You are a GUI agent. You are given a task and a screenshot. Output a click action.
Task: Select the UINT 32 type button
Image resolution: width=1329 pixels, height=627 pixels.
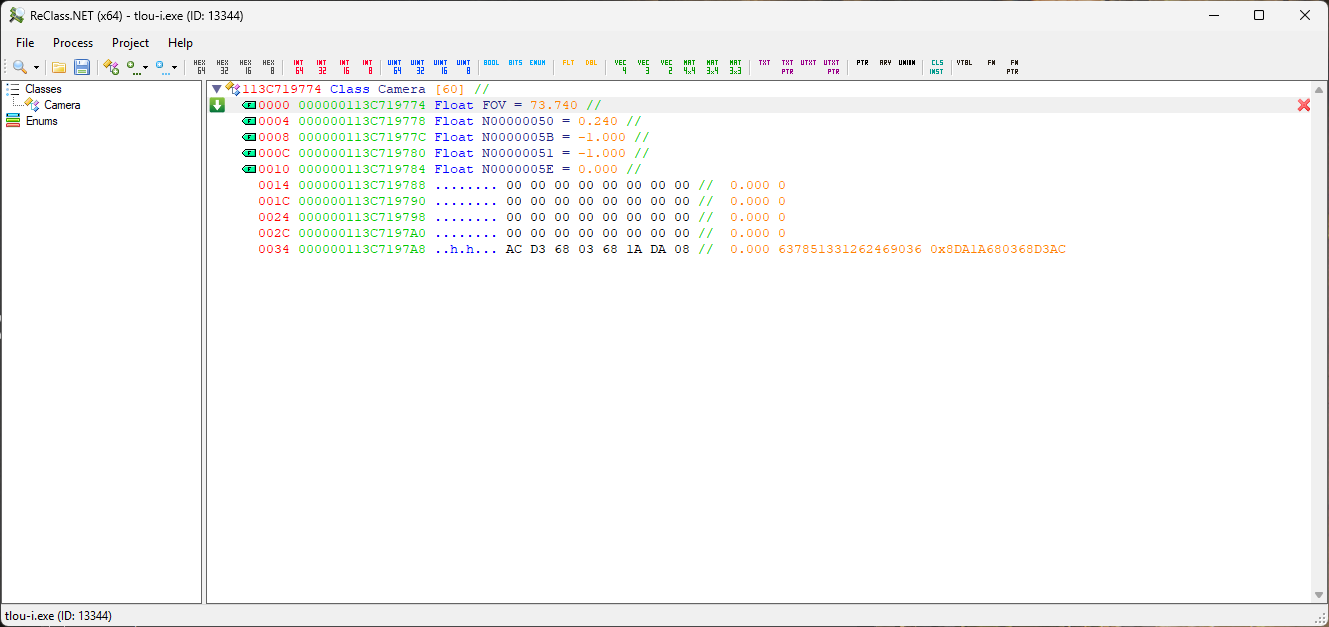(418, 67)
